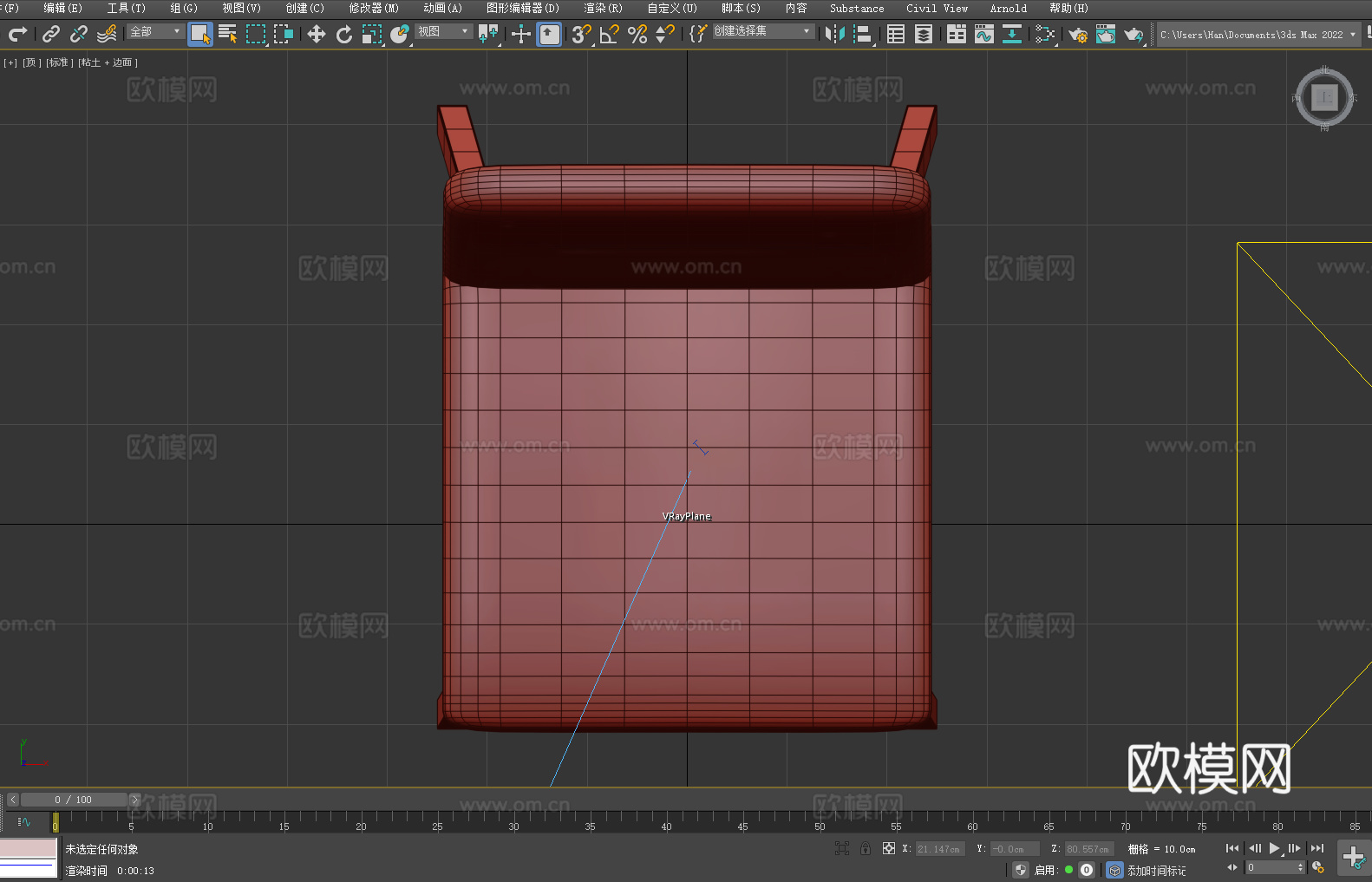Open Render Setup teapot icon
The height and width of the screenshot is (882, 1372).
tap(1078, 34)
